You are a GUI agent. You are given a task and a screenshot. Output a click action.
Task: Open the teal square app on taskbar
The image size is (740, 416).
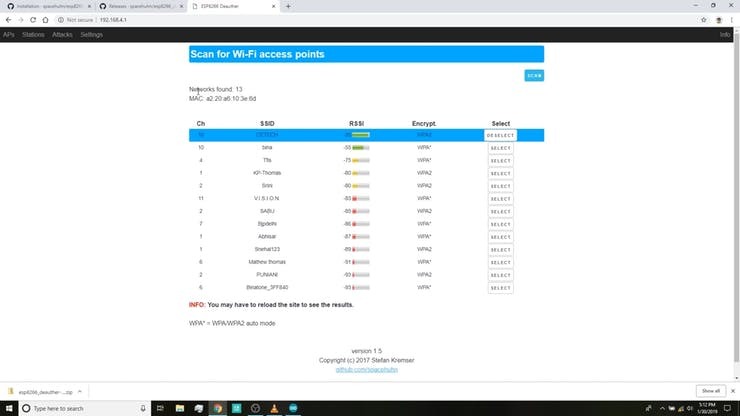236,408
